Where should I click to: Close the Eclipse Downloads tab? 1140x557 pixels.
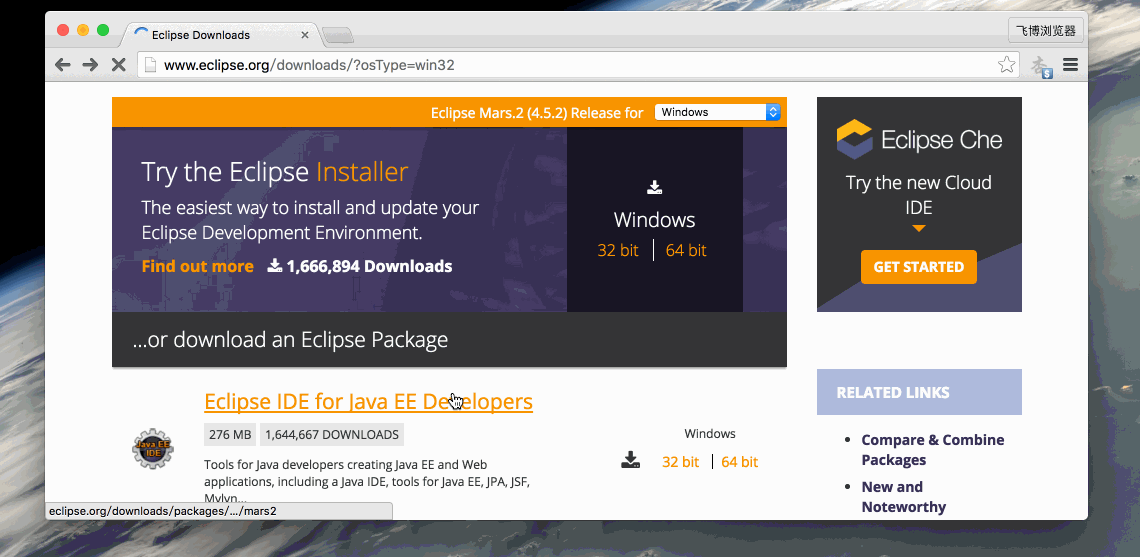tap(305, 35)
